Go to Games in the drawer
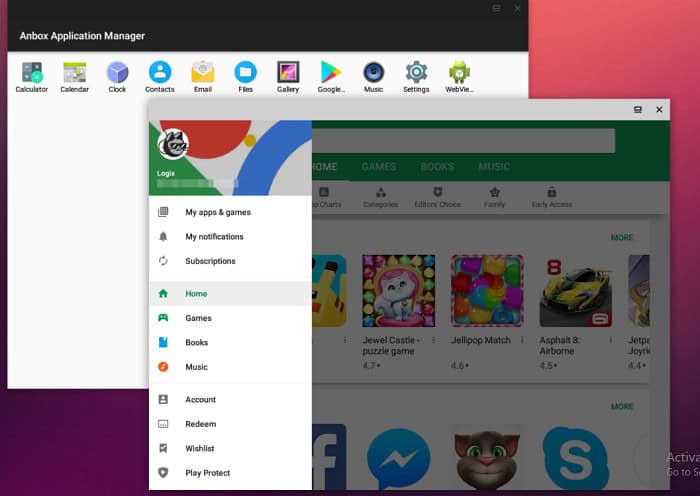This screenshot has height=496, width=700. point(230,318)
